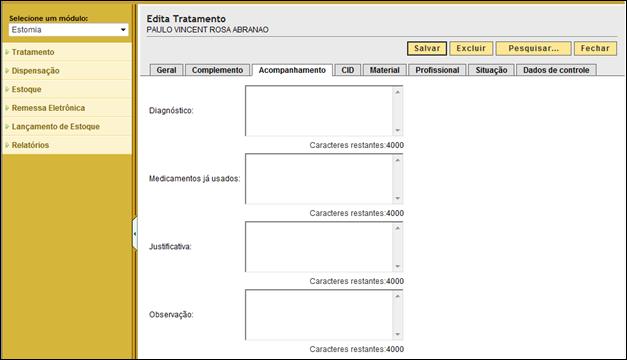Click the arrow icon beside Estoque

pos(7,89)
